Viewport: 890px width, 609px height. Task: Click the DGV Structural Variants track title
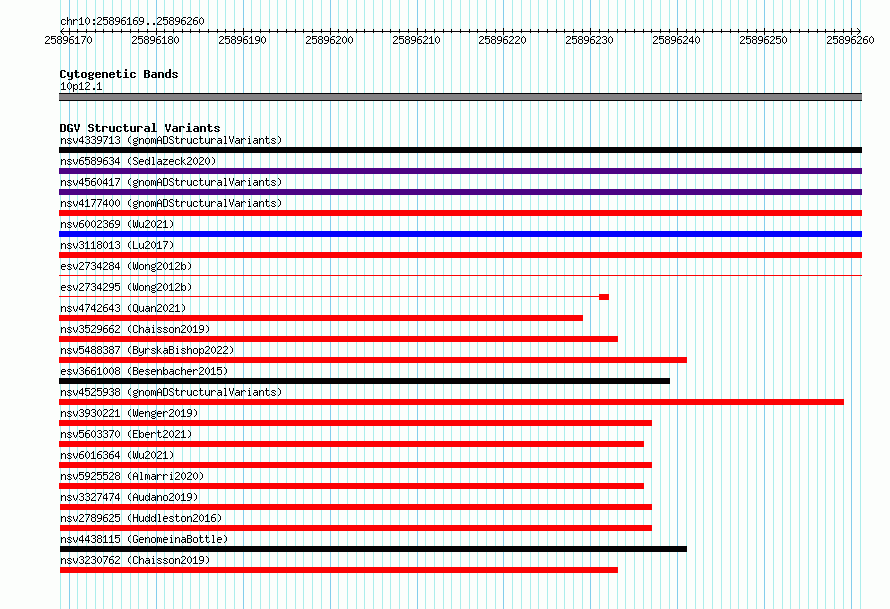[x=140, y=128]
